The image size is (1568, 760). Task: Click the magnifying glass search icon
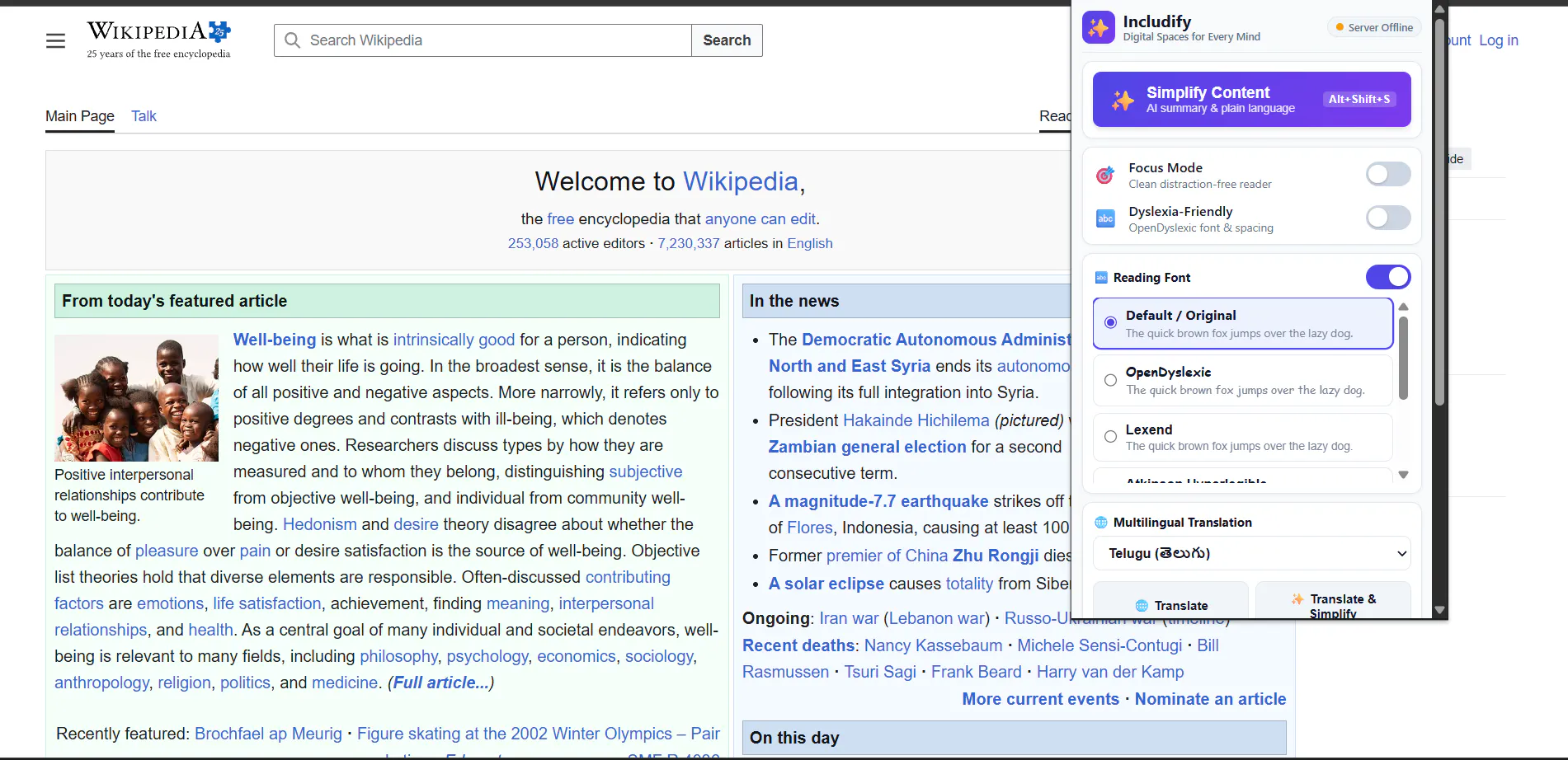coord(292,40)
